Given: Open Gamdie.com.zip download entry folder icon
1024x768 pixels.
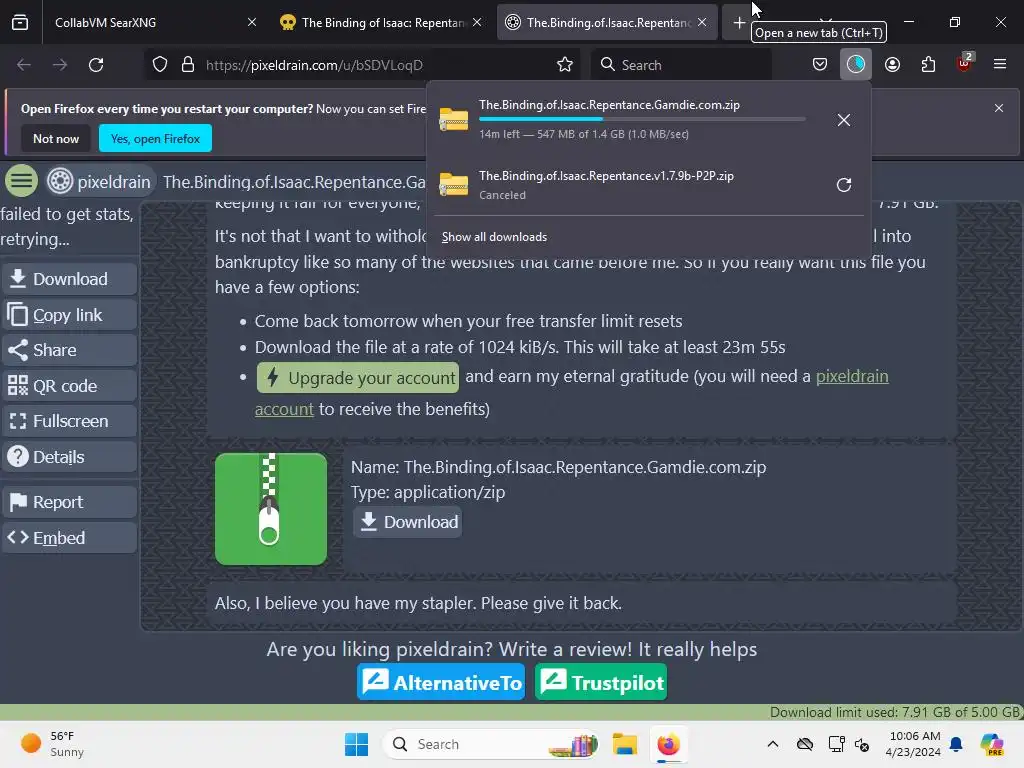Looking at the screenshot, I should [454, 119].
